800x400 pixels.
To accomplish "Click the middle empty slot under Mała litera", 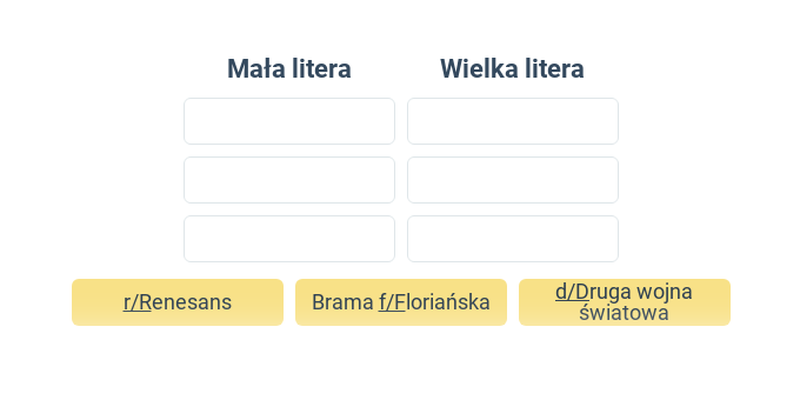I will tap(289, 180).
